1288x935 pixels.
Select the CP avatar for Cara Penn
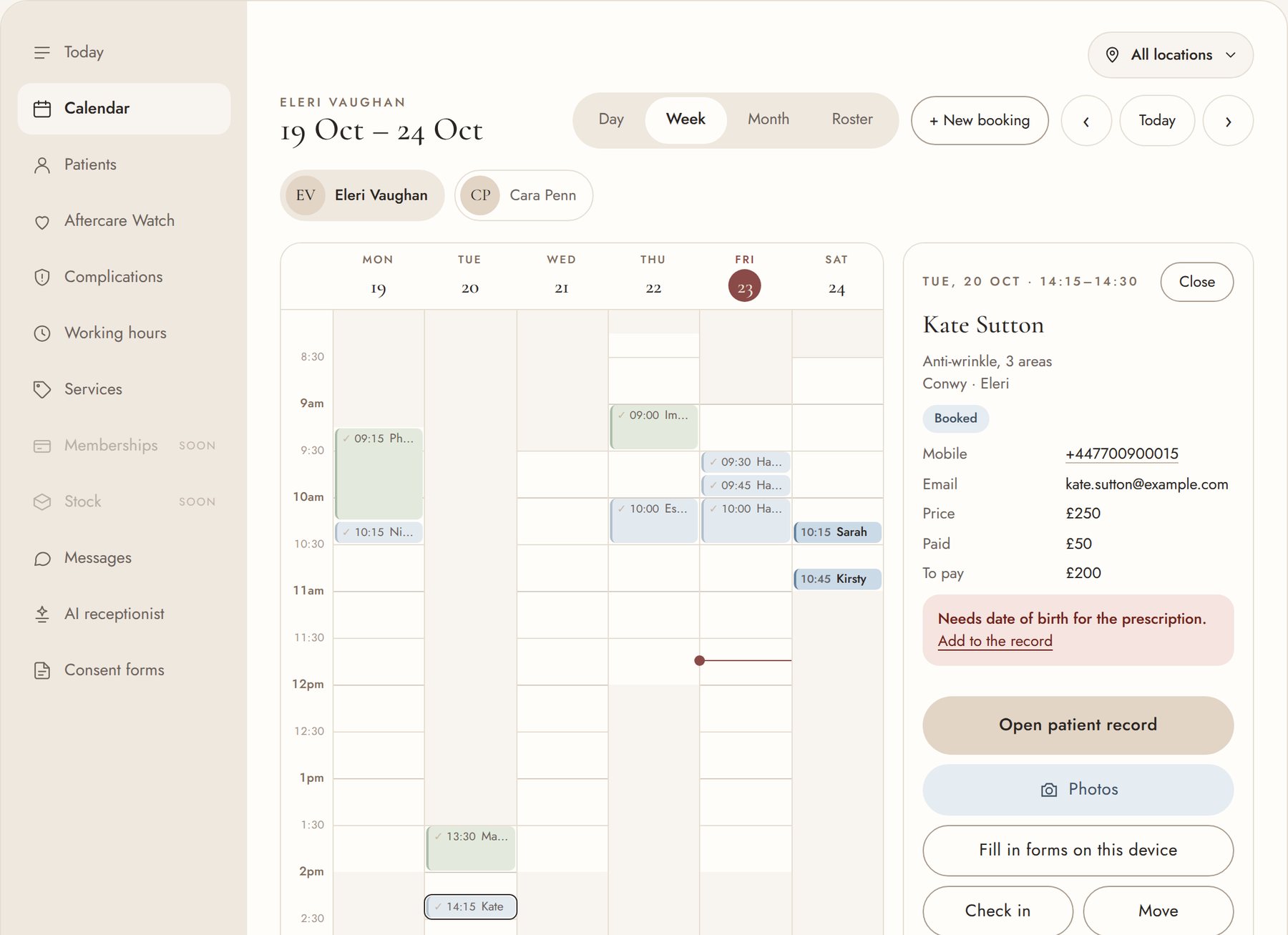480,195
